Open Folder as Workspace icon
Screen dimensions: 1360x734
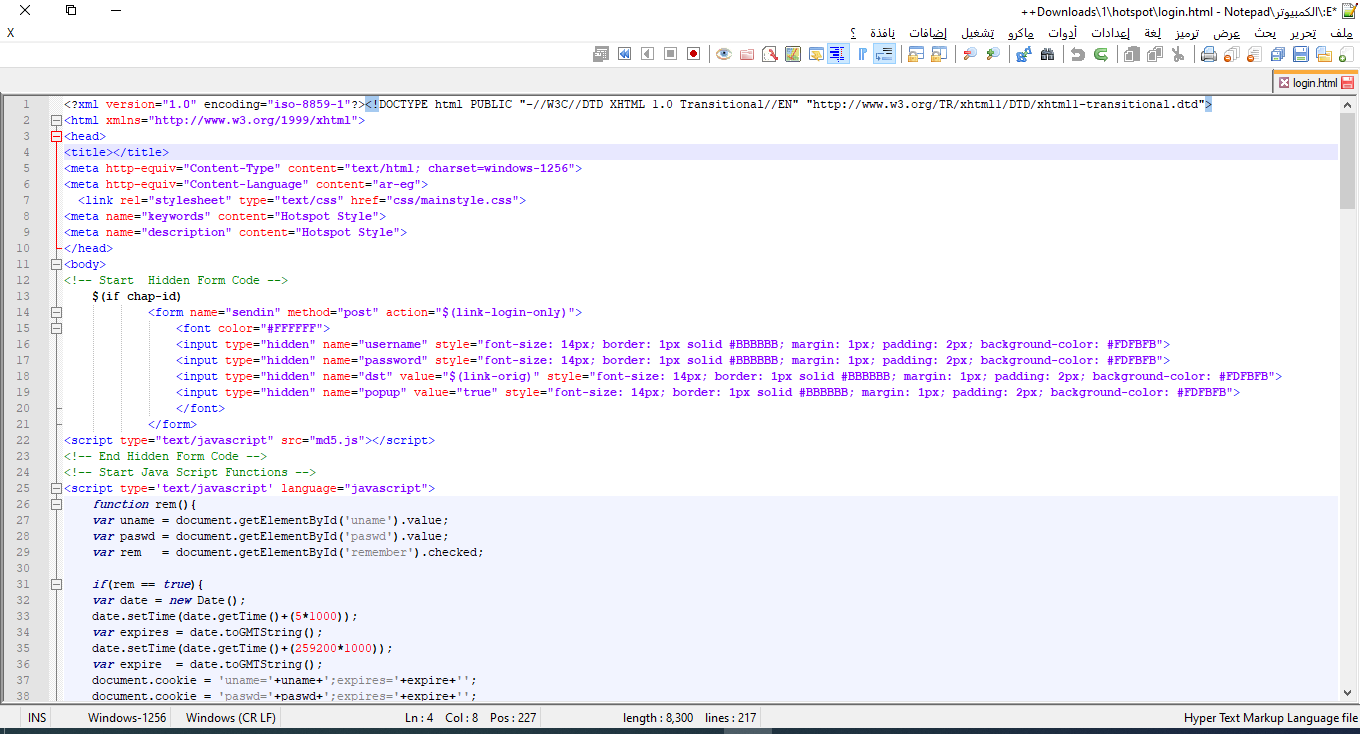click(746, 54)
